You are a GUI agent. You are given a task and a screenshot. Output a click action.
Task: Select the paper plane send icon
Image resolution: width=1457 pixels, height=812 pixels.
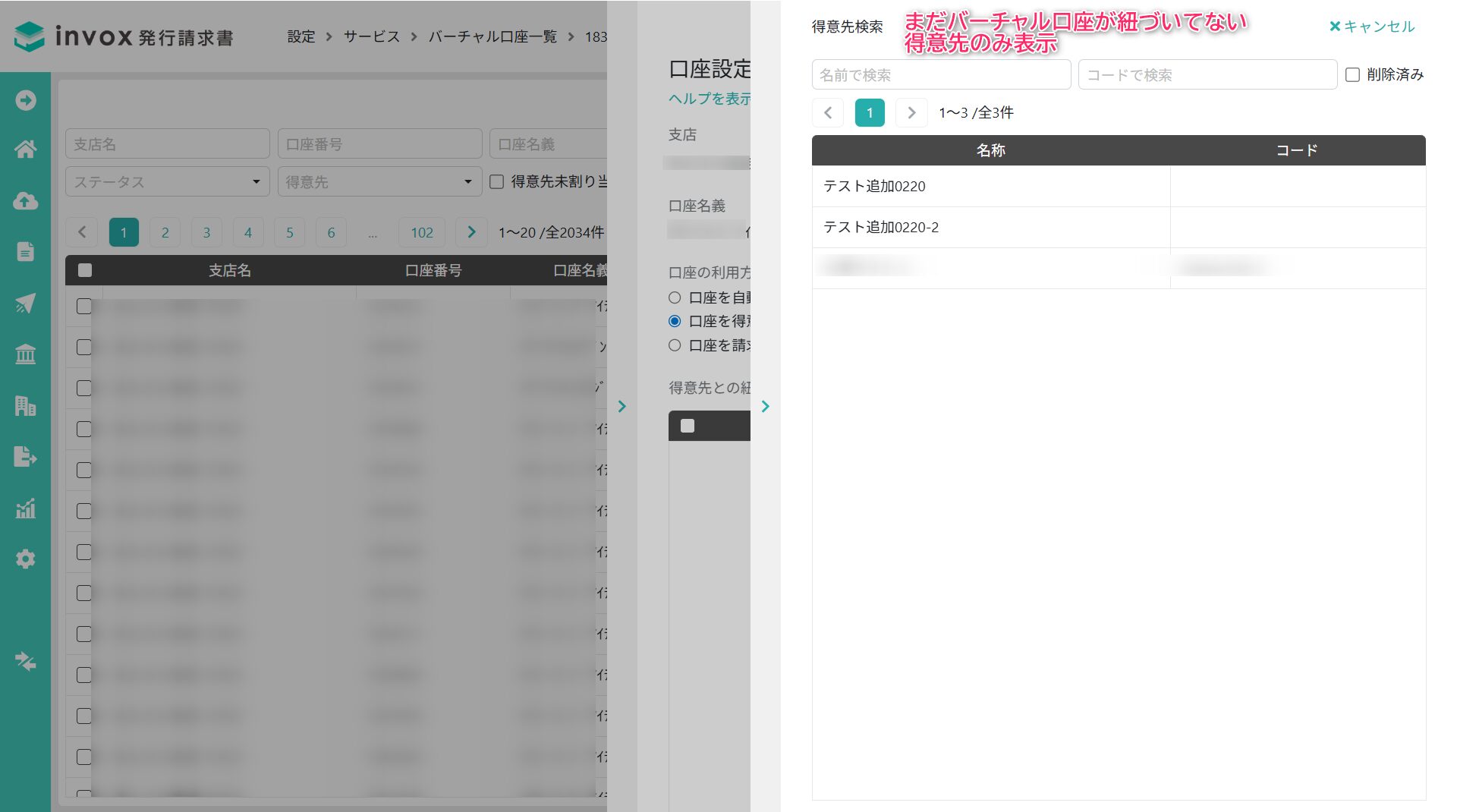point(25,304)
